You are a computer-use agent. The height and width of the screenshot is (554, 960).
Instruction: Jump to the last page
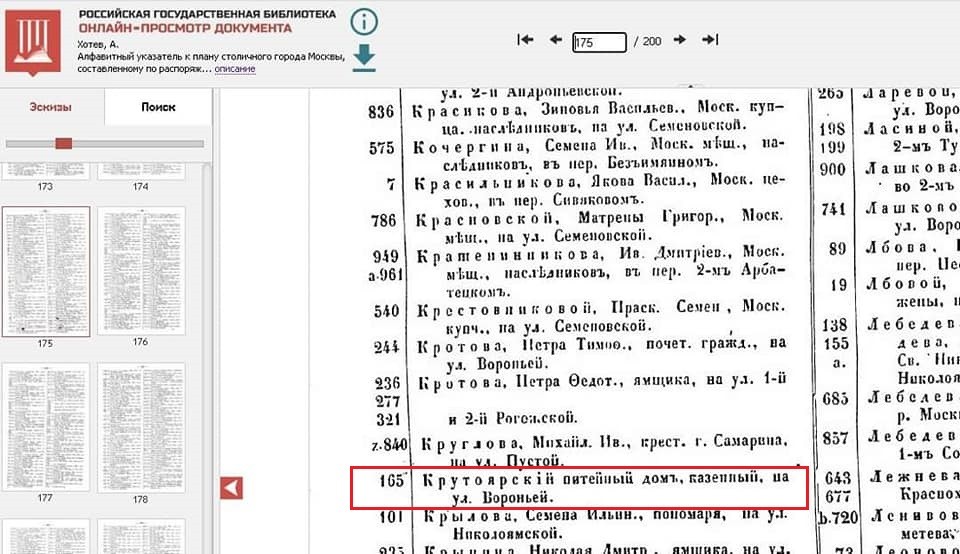click(710, 40)
